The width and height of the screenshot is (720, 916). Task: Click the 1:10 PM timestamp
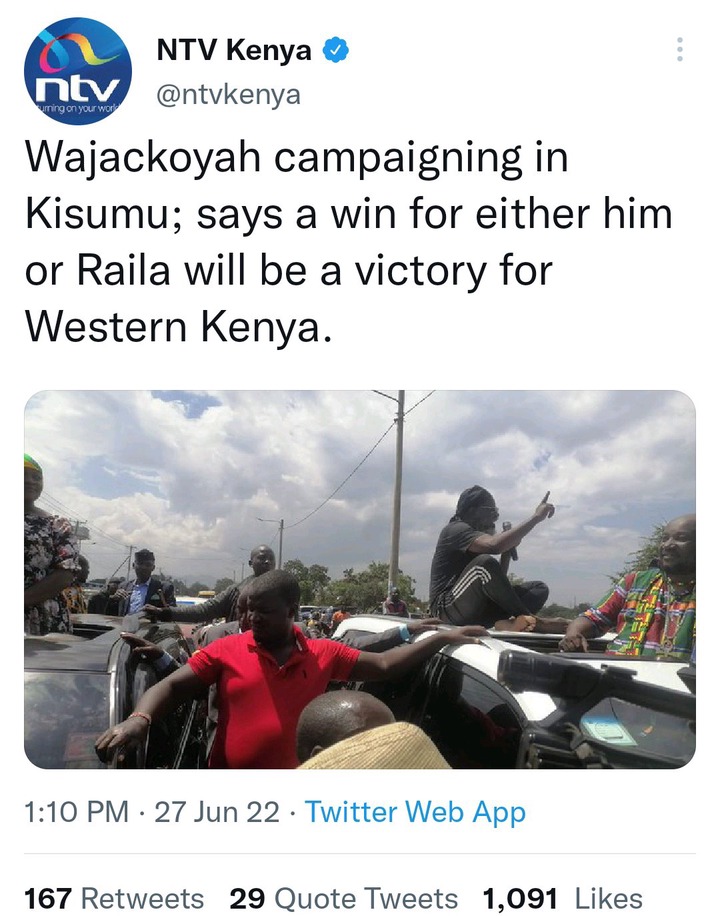77,813
